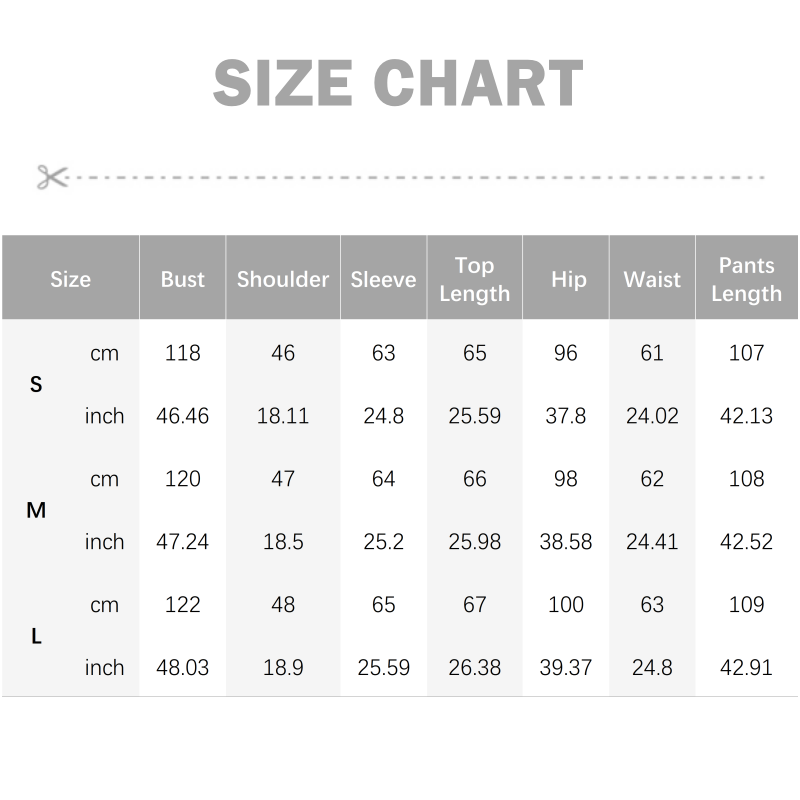800x800 pixels.
Task: Click the scissors icon below the title
Action: [51, 177]
